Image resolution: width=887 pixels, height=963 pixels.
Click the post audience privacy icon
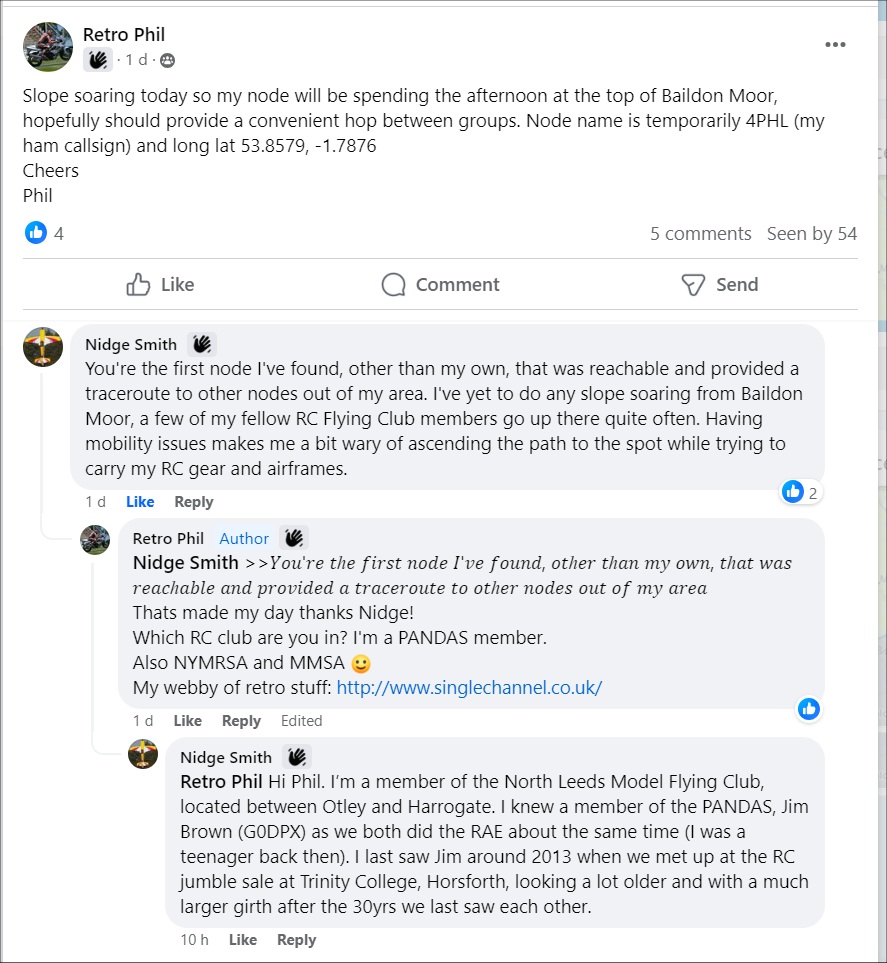pos(167,61)
